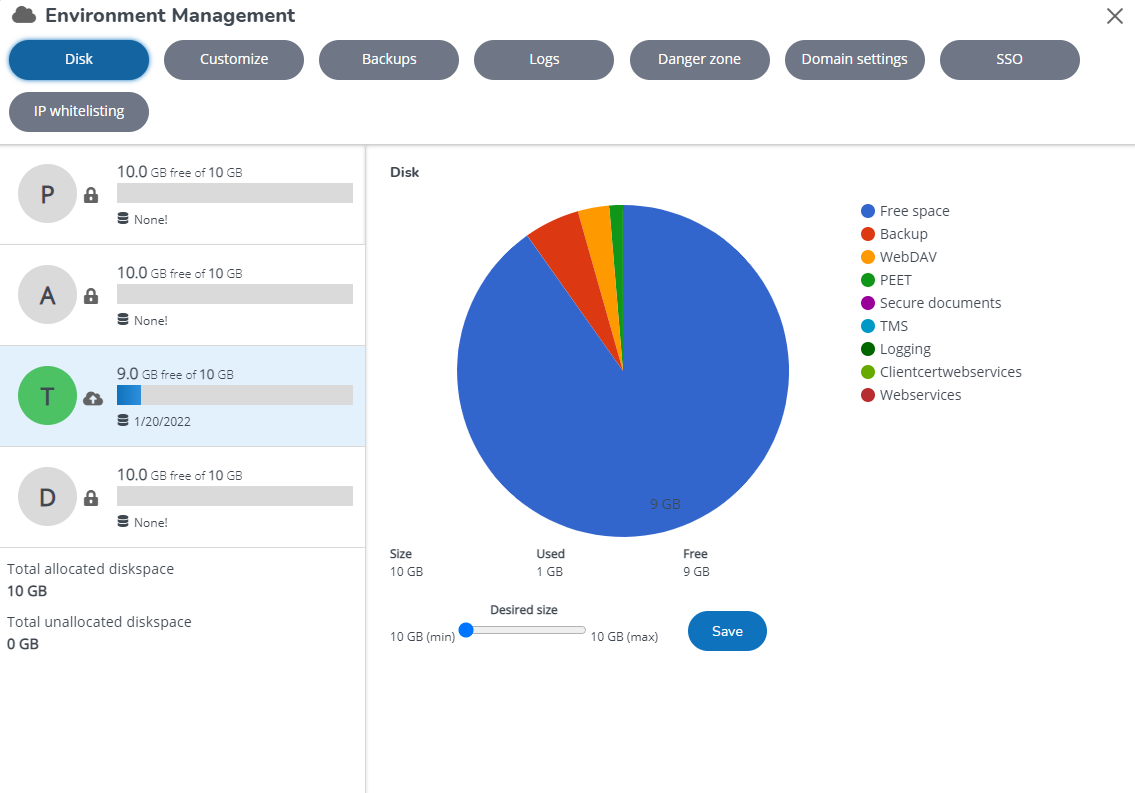The image size is (1135, 793).
Task: Open the Danger zone section
Action: point(699,59)
